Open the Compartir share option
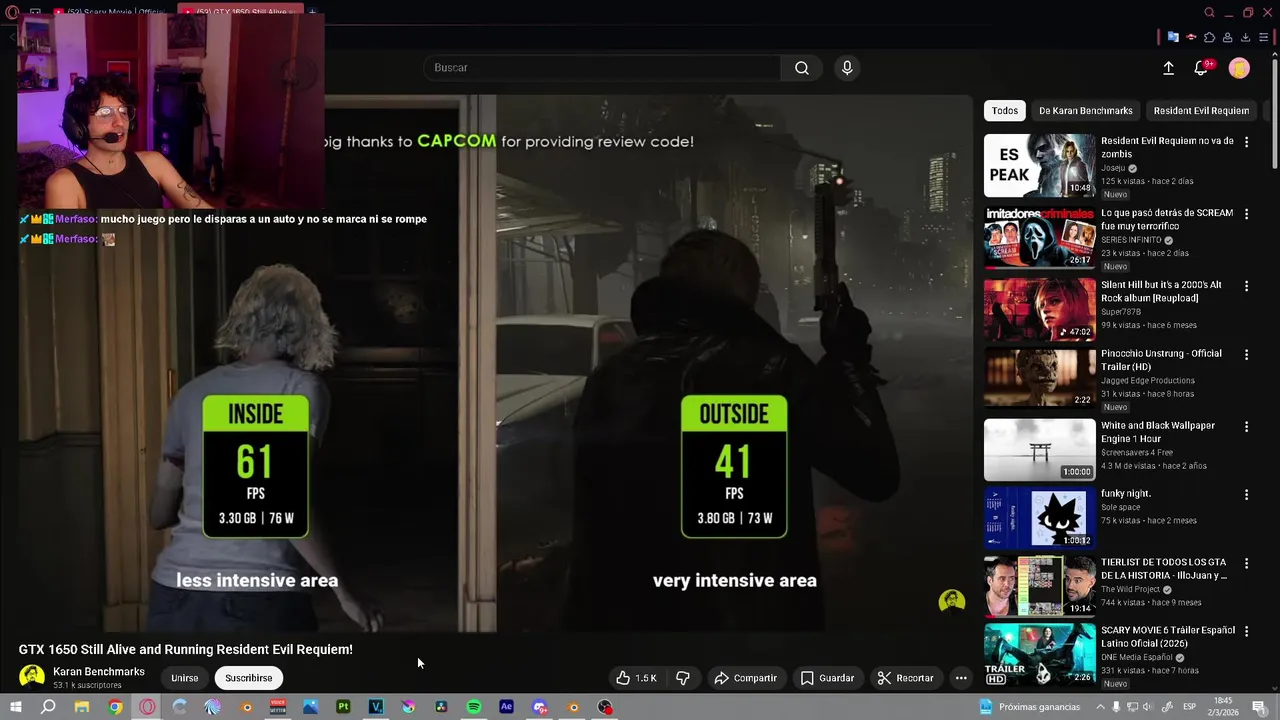This screenshot has width=1280, height=720. tap(746, 678)
